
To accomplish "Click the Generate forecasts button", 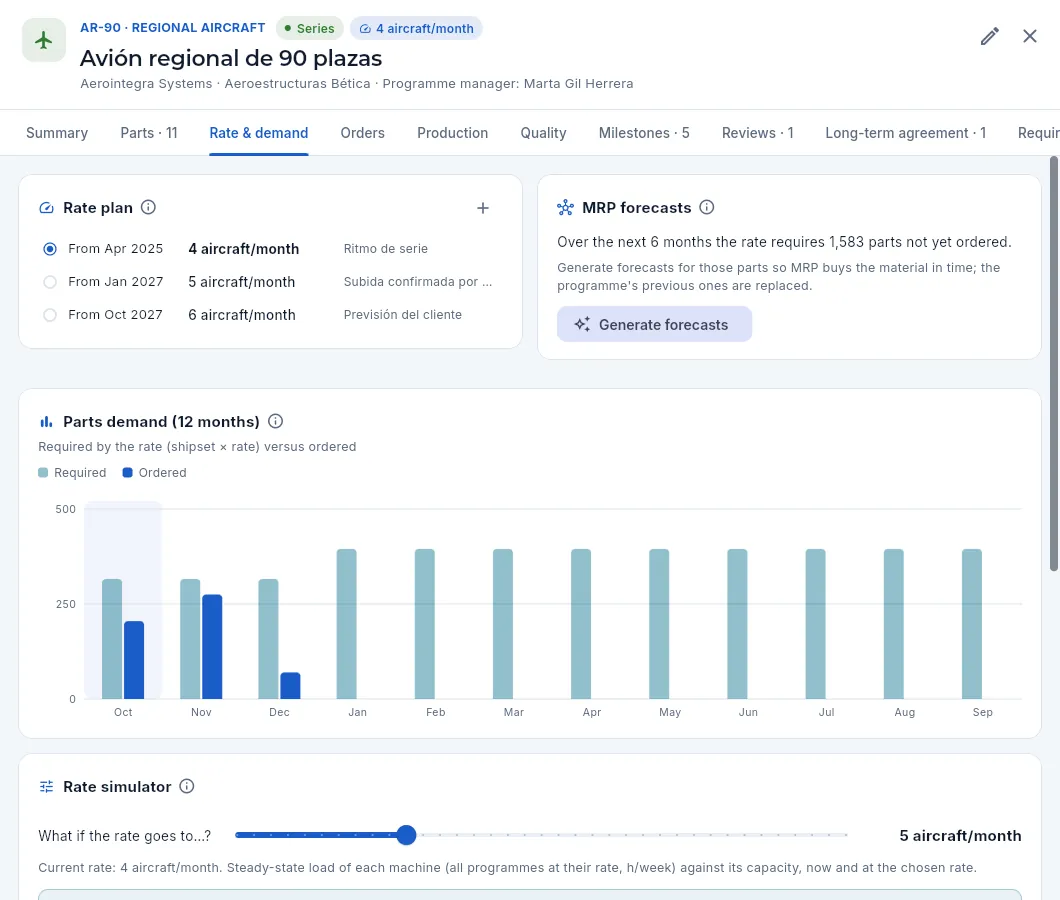I will (654, 325).
